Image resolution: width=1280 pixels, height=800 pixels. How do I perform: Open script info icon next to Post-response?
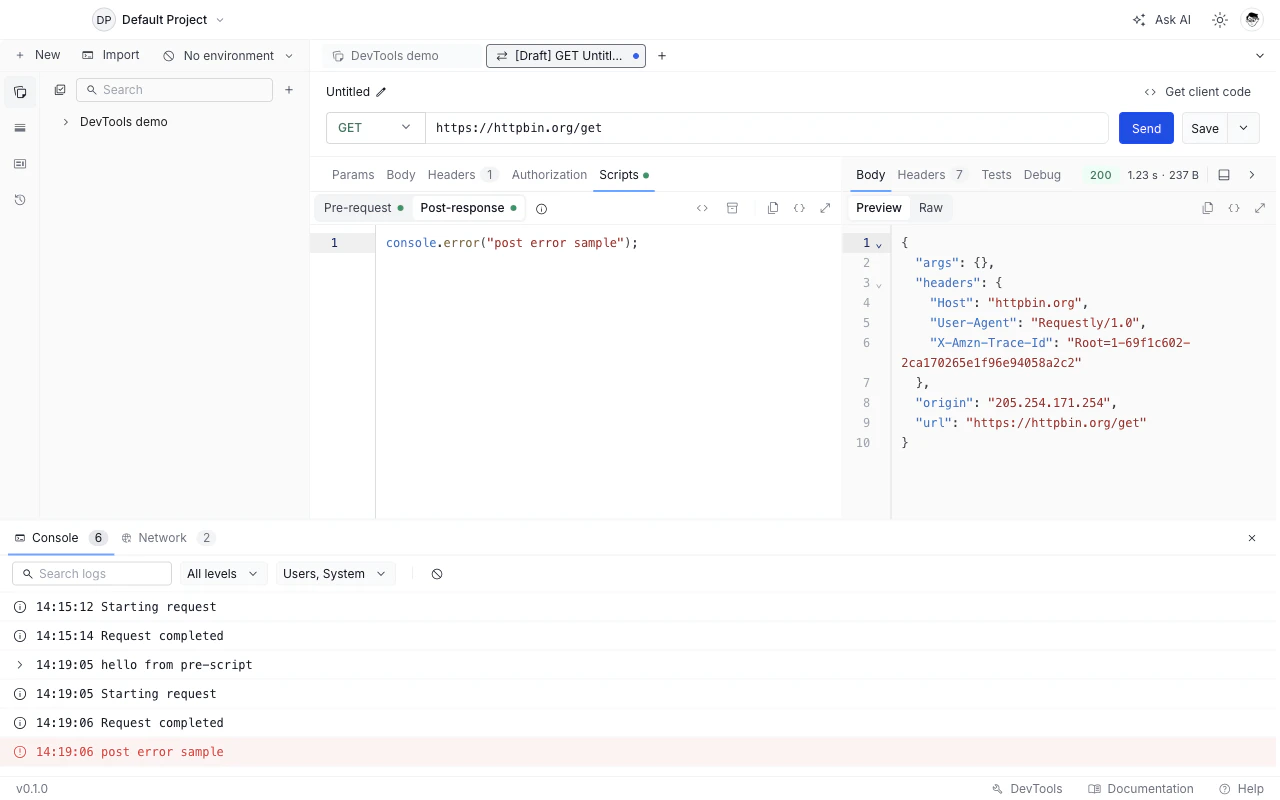tap(541, 209)
